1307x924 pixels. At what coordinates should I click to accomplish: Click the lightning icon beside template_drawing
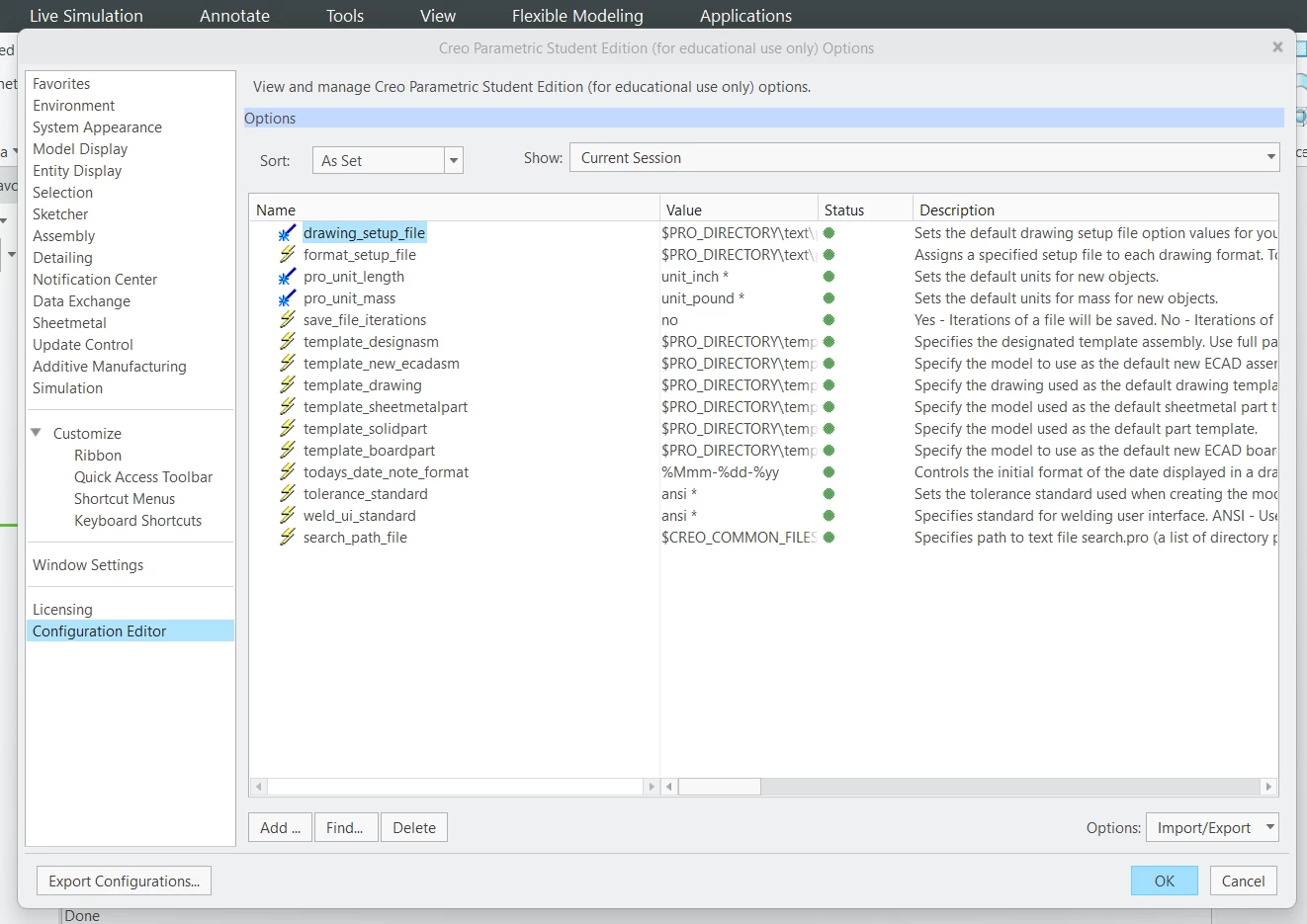[x=287, y=385]
